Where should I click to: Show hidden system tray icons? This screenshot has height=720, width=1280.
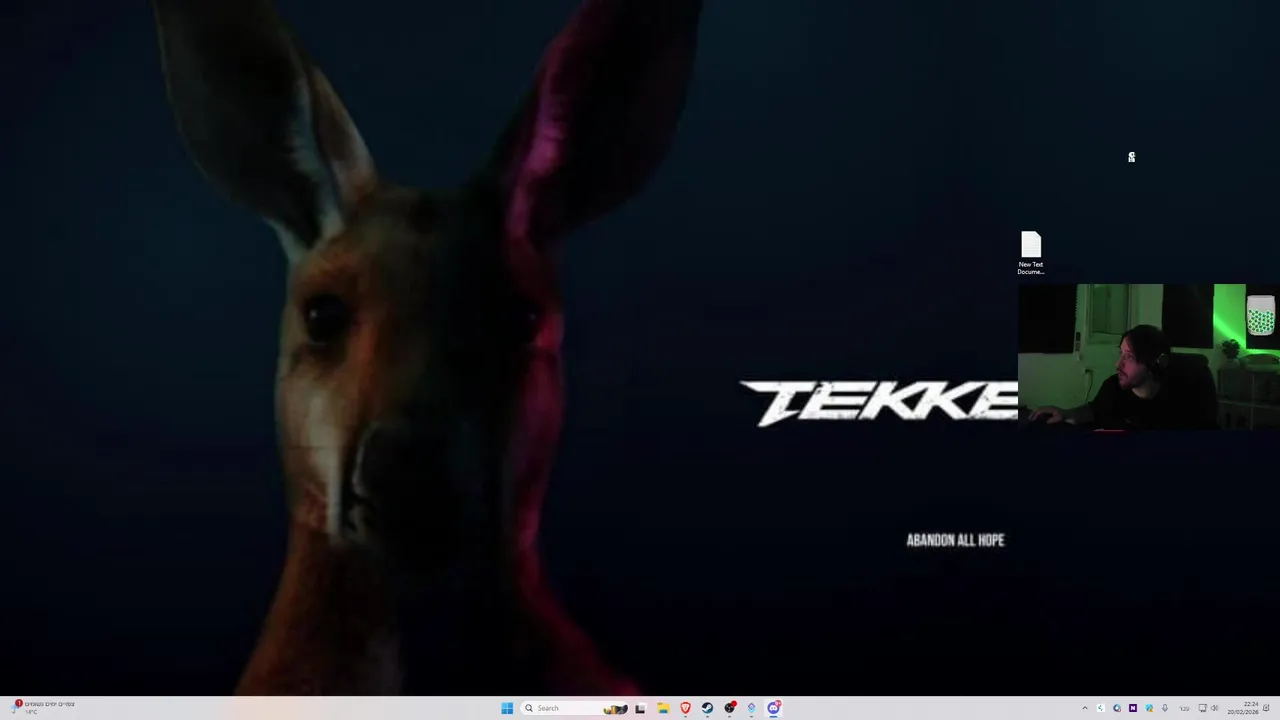(1085, 708)
